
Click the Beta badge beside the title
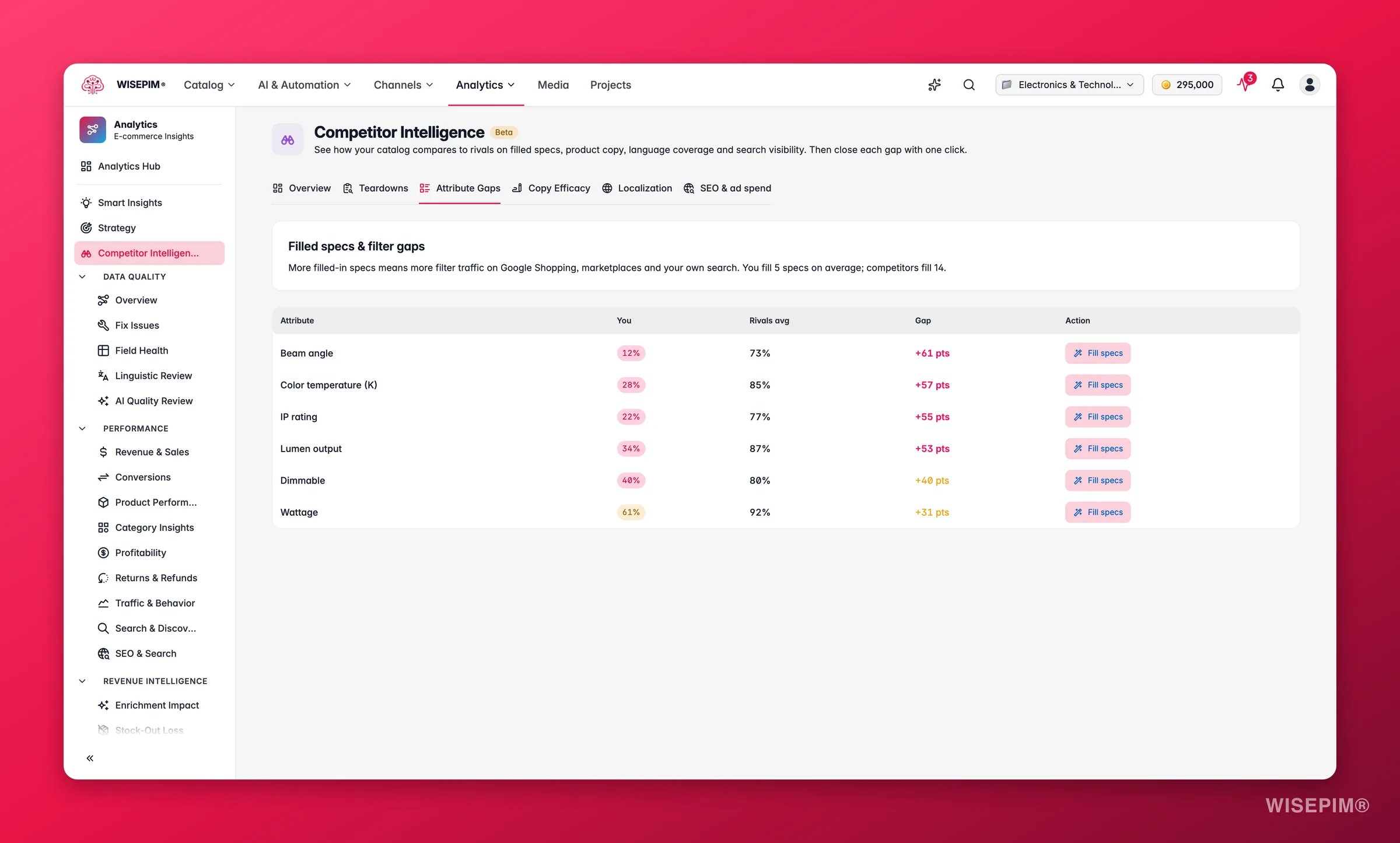tap(503, 132)
